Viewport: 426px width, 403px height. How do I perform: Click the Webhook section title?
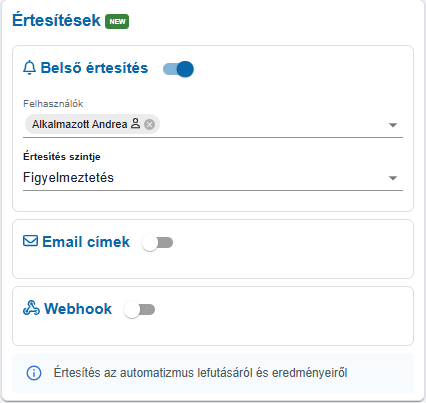pyautogui.click(x=78, y=309)
